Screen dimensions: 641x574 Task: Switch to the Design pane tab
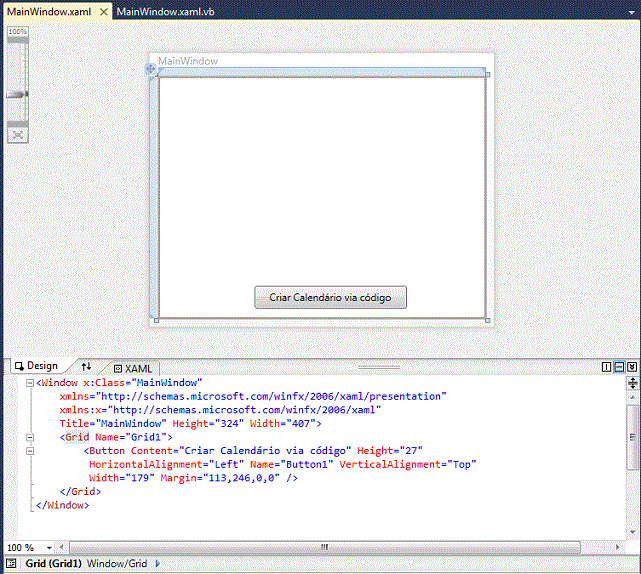click(37, 366)
